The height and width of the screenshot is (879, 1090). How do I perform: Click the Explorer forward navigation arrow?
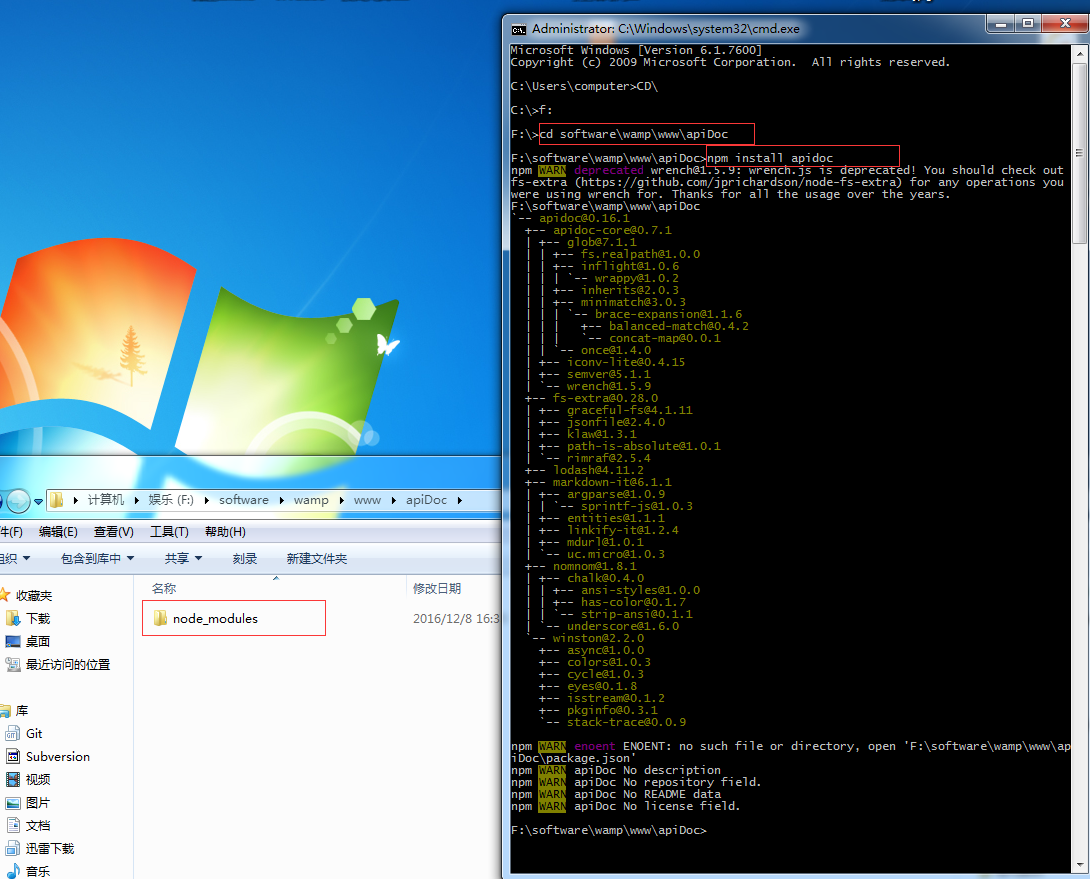pyautogui.click(x=18, y=500)
